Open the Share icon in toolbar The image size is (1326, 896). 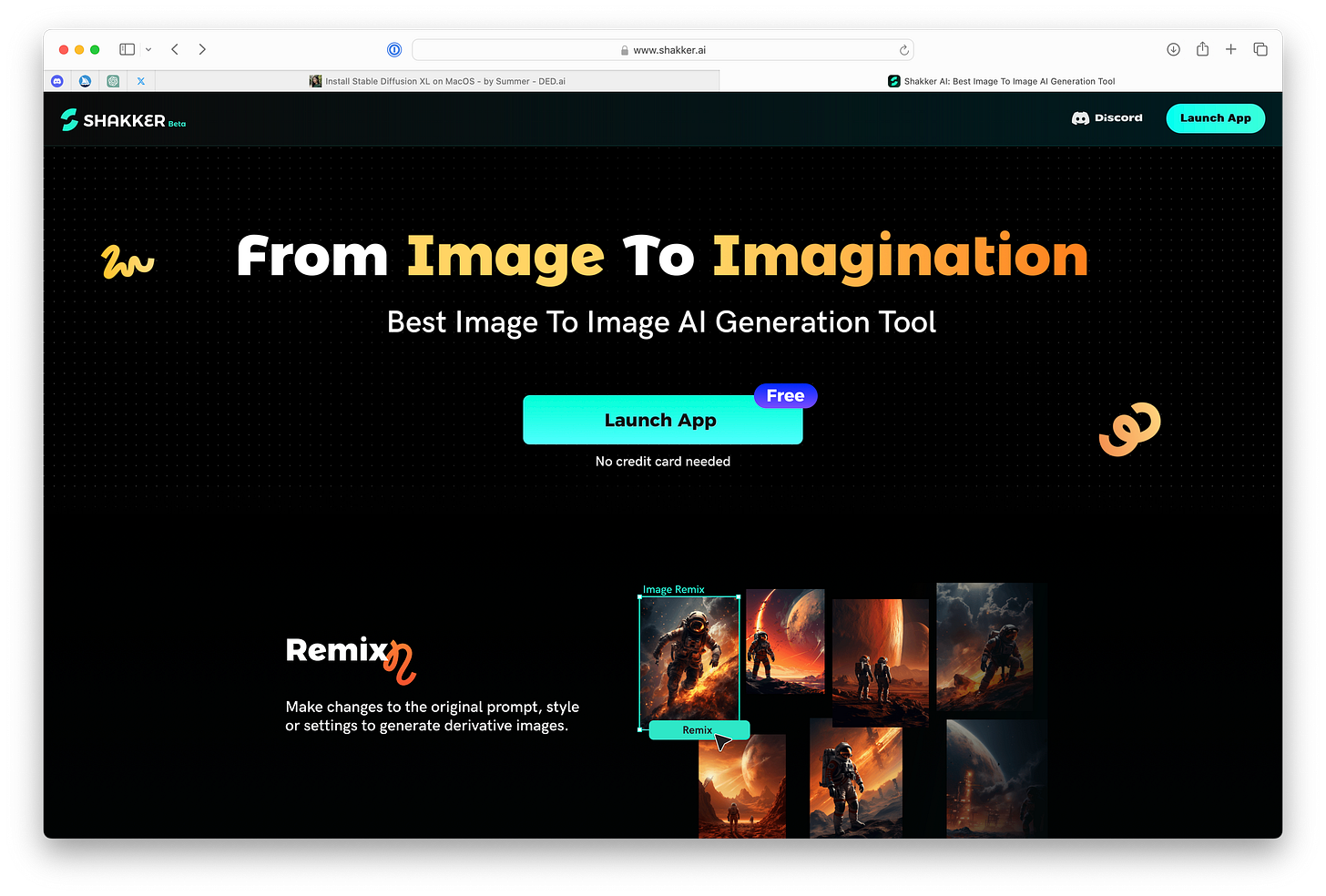pos(1202,49)
